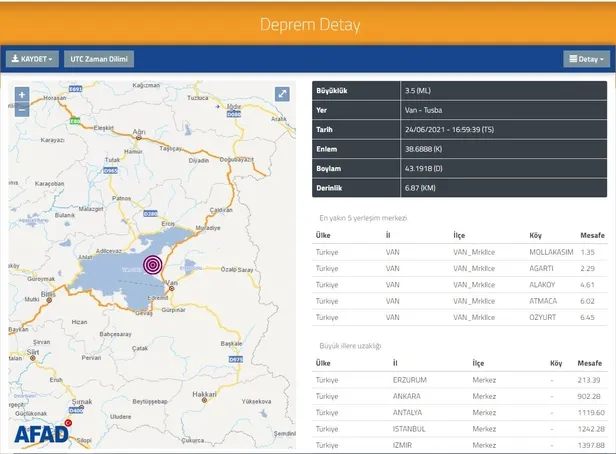Expand the Detay menu
The image size is (616, 454).
586,59
